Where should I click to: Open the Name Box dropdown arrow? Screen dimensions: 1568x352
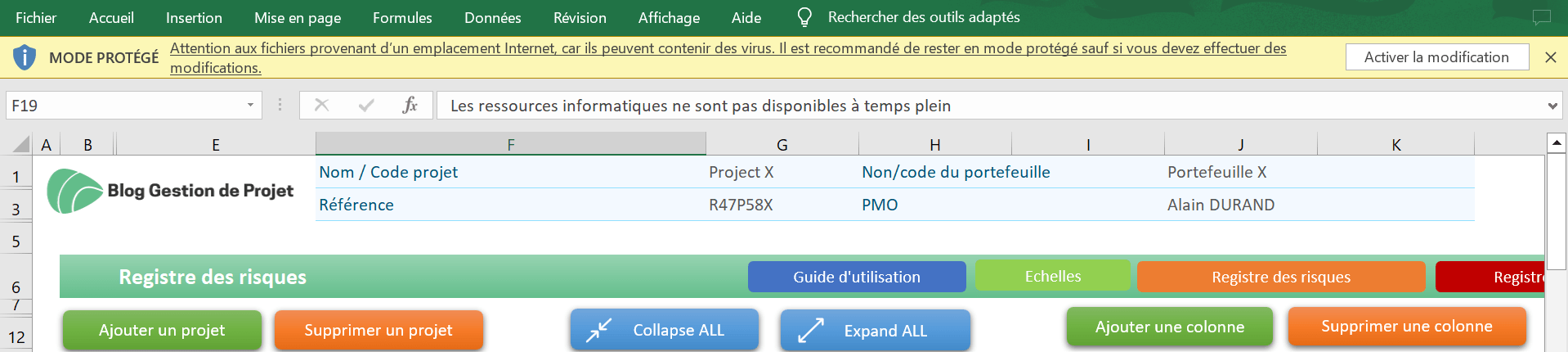(250, 106)
